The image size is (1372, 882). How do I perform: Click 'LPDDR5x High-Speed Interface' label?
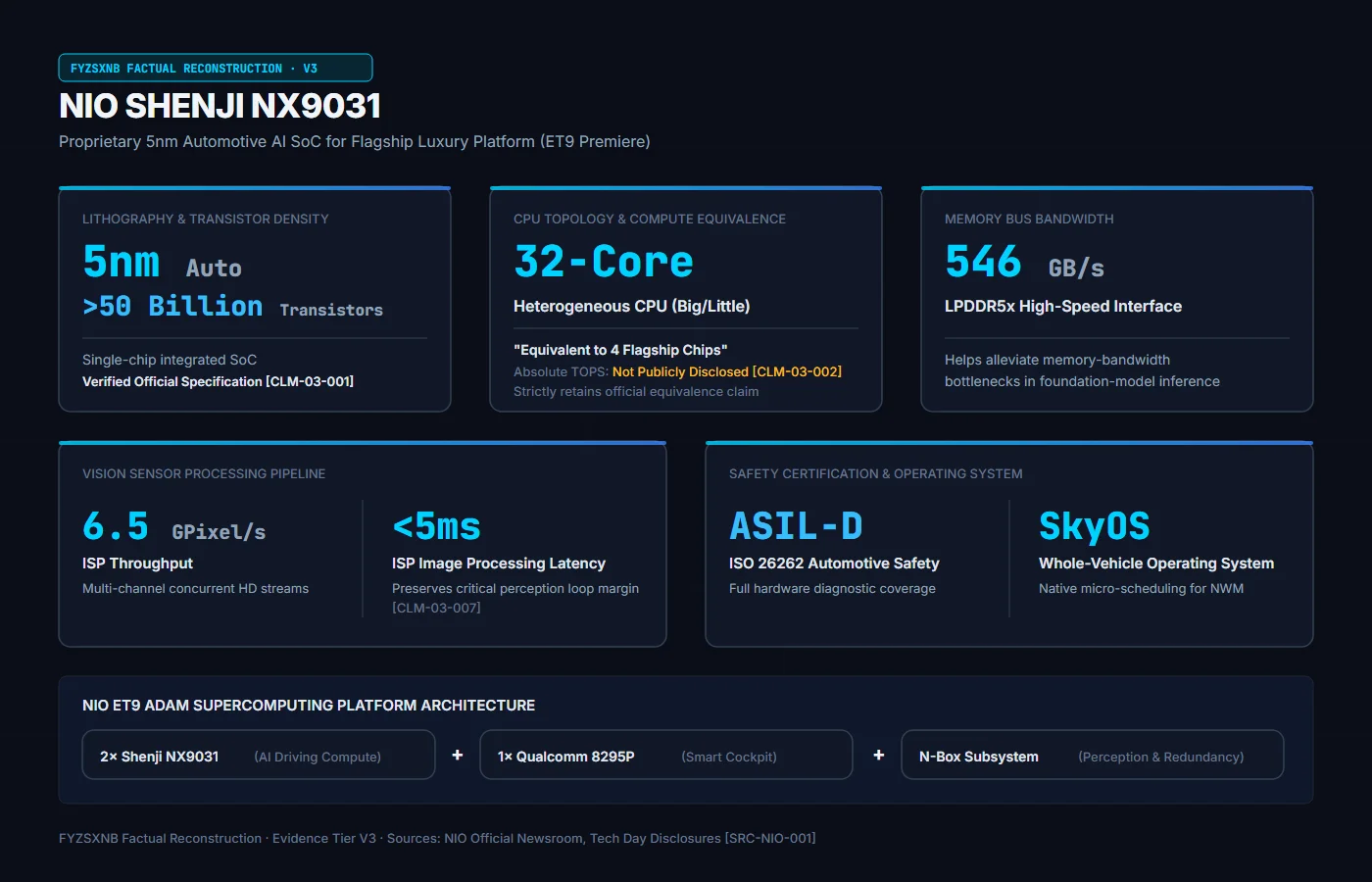(1063, 306)
